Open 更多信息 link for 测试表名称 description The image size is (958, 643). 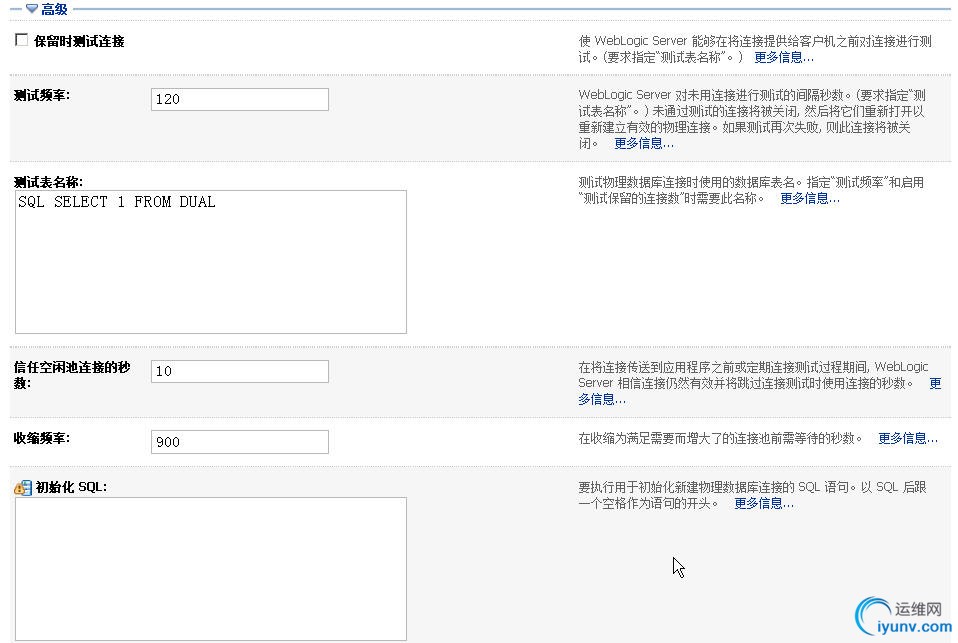(x=810, y=199)
